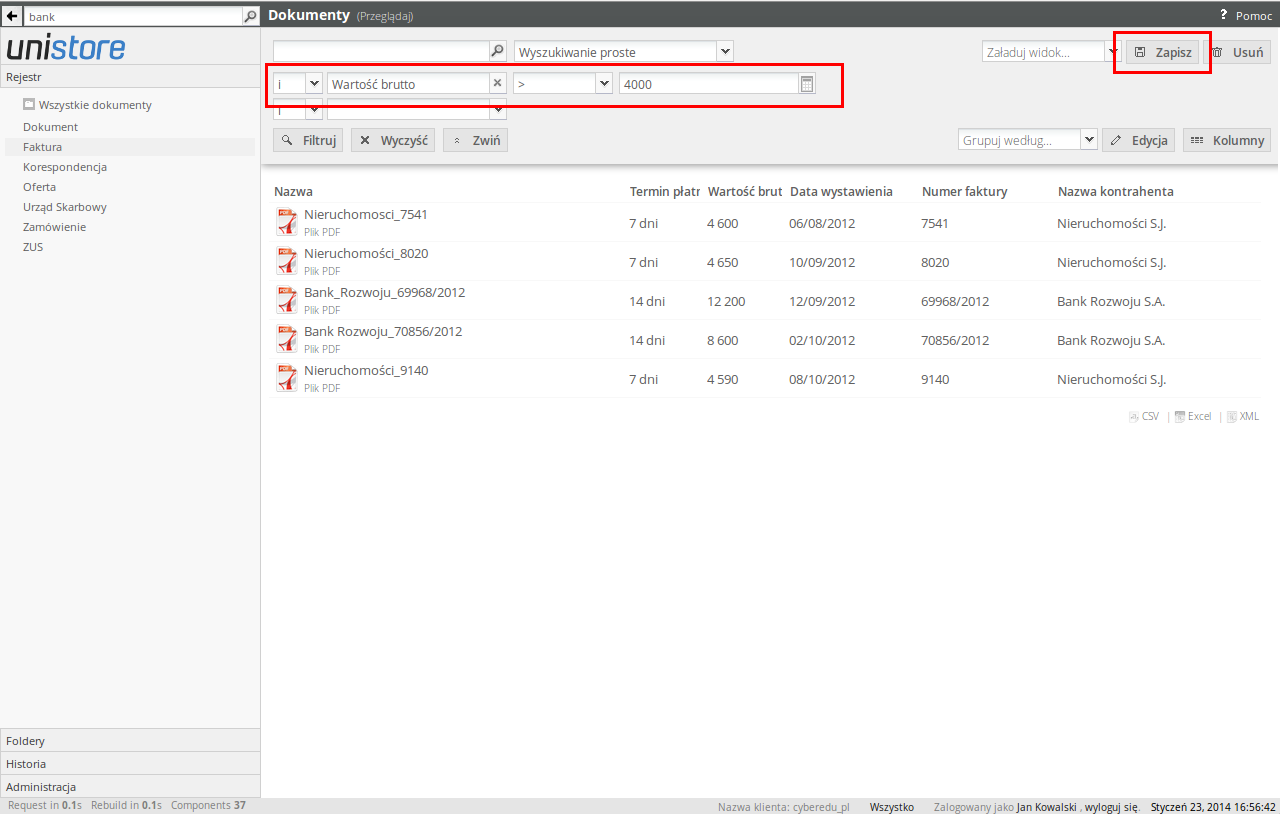Click the date 02/10/2012 cell

(822, 340)
